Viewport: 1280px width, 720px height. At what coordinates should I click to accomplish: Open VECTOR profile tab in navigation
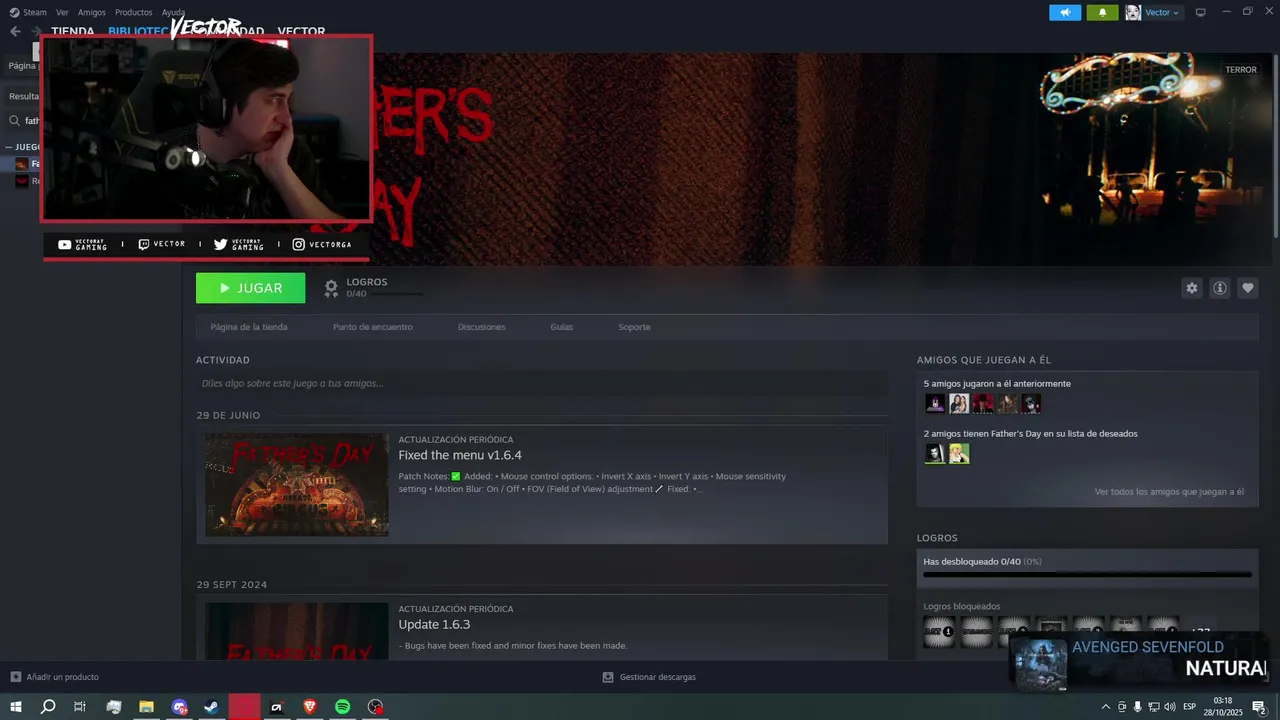[x=301, y=31]
